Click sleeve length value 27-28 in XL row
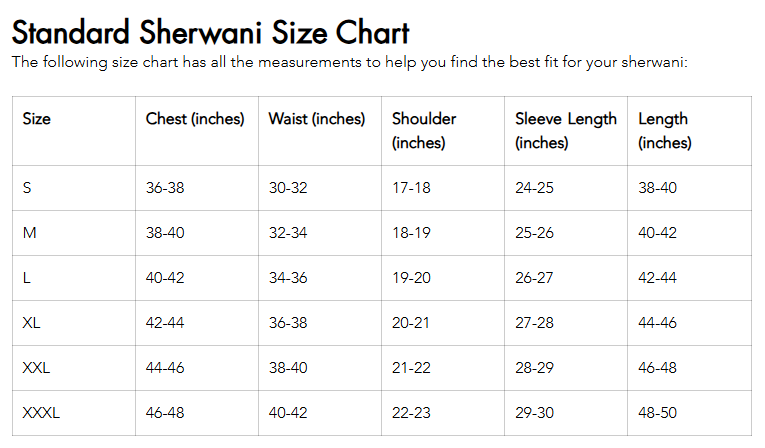The image size is (765, 448). pyautogui.click(x=534, y=323)
